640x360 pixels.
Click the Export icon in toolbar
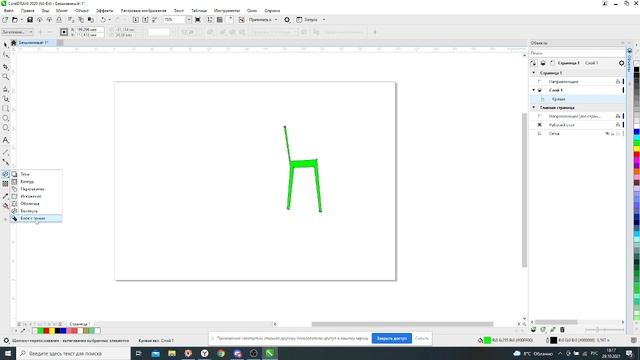point(145,20)
